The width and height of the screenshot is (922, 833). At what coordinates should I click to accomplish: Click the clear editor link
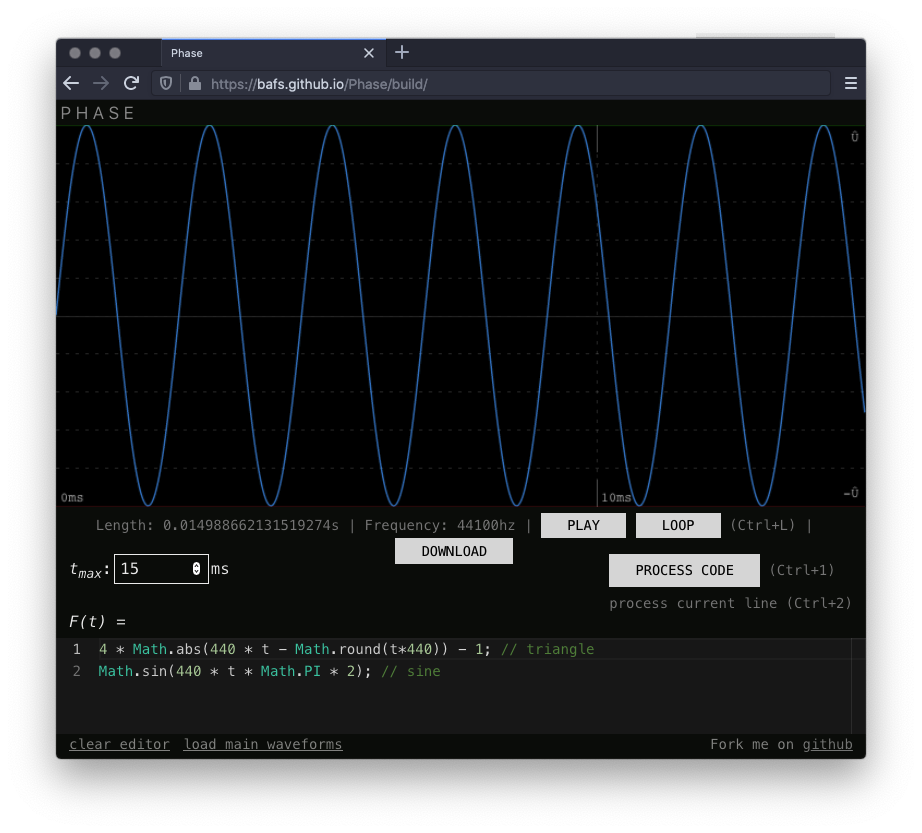[x=119, y=744]
